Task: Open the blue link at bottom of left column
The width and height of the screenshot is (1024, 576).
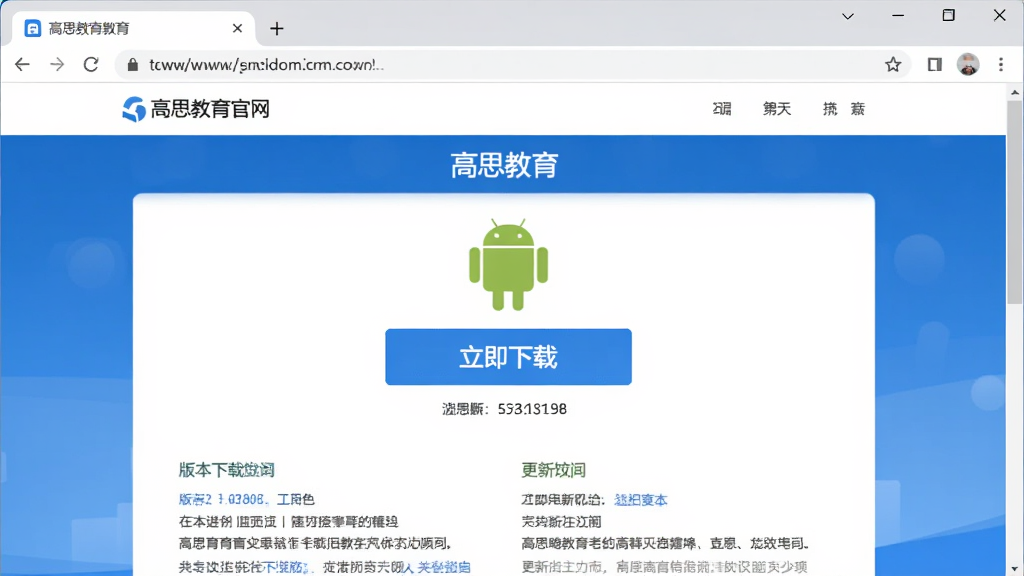Action: coord(436,567)
